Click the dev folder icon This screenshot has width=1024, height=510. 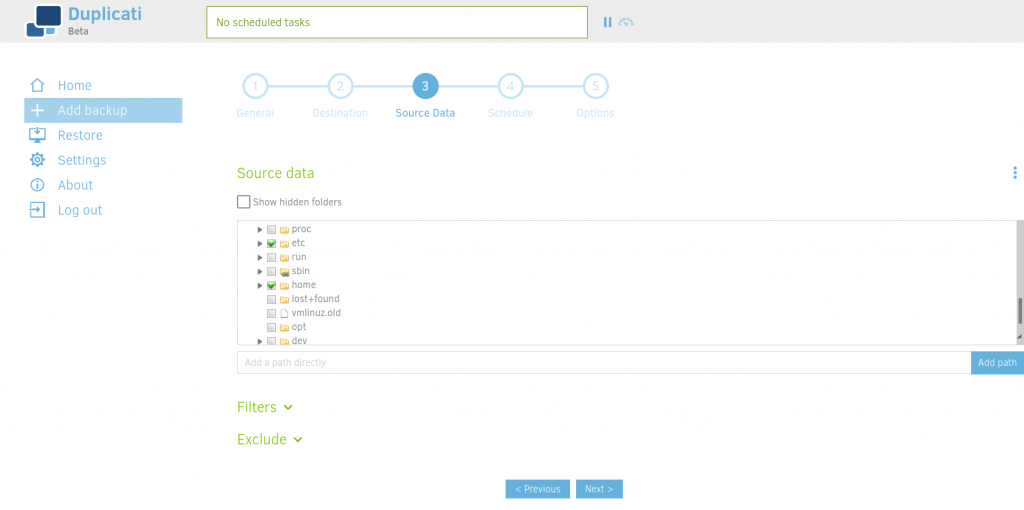[x=284, y=341]
